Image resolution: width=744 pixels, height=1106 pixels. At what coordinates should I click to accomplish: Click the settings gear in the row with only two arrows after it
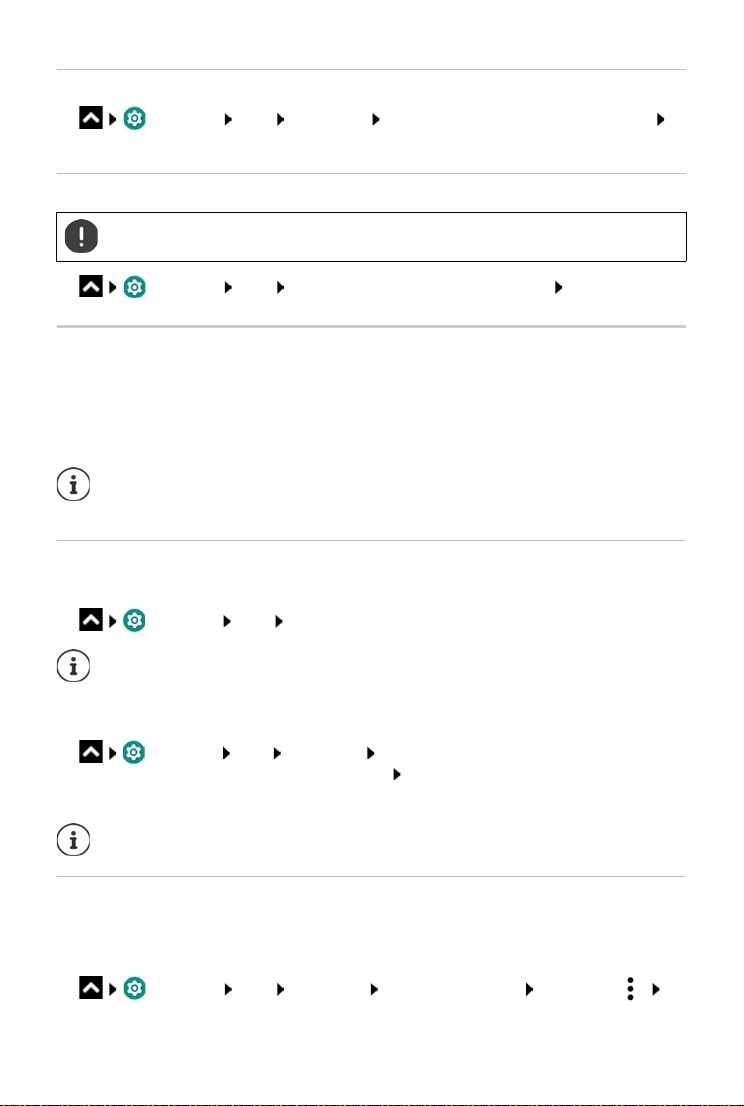[x=136, y=621]
